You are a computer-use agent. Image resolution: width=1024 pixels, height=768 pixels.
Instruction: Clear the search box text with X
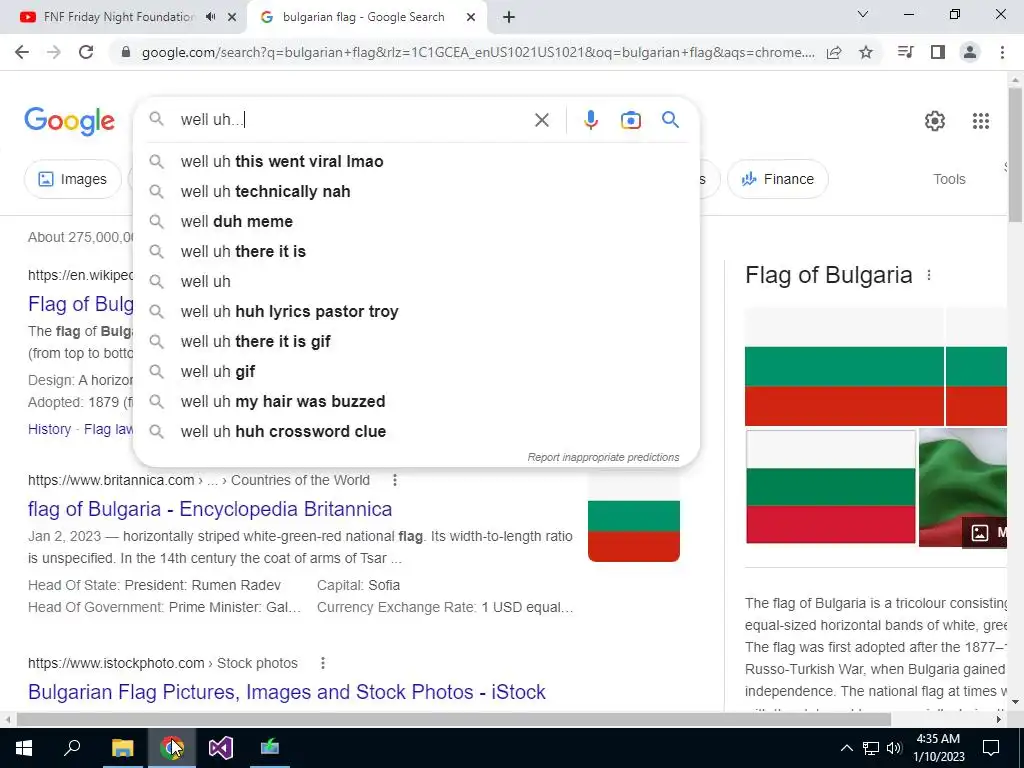click(x=541, y=120)
